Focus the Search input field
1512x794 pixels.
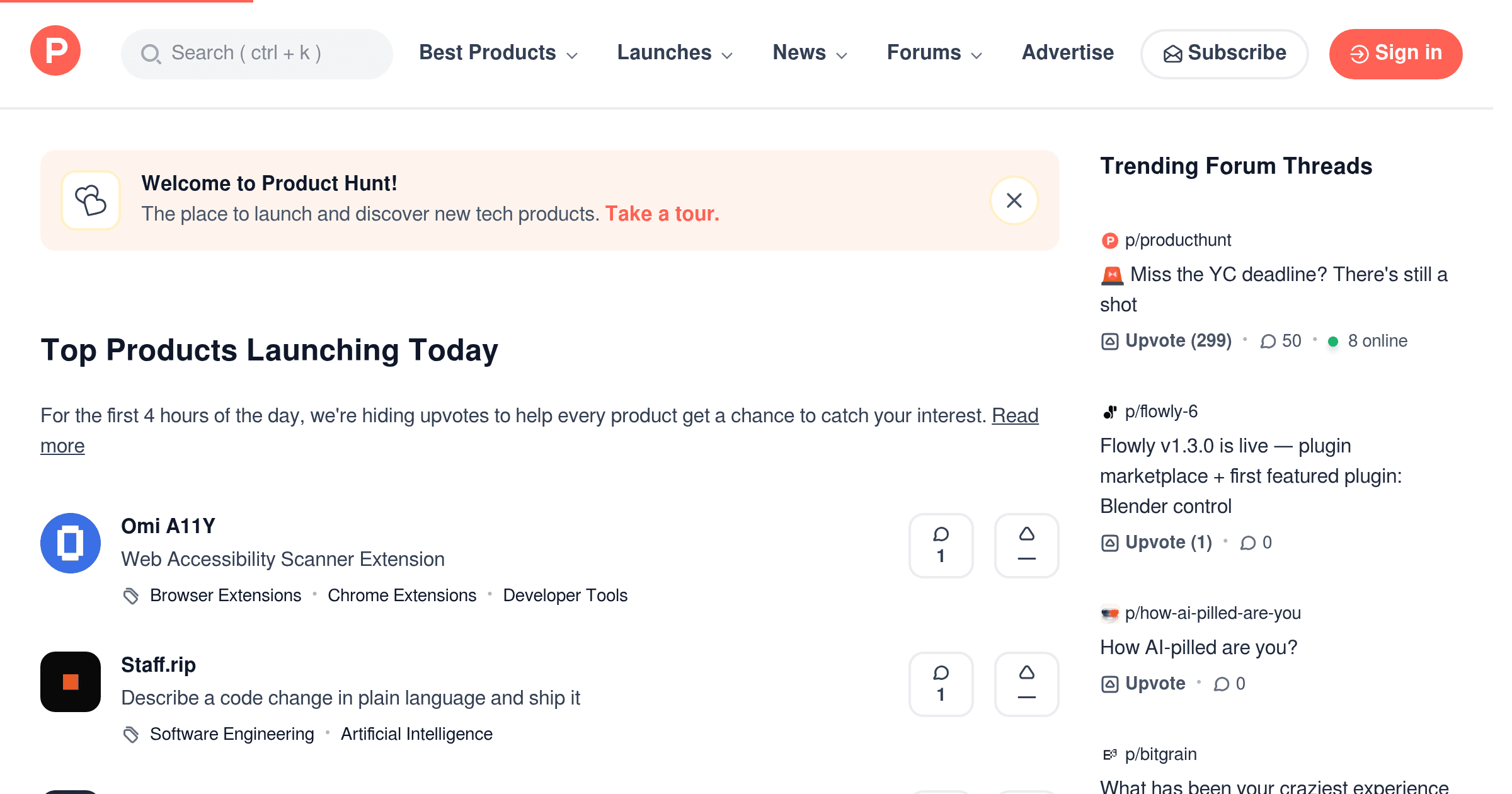pos(257,54)
